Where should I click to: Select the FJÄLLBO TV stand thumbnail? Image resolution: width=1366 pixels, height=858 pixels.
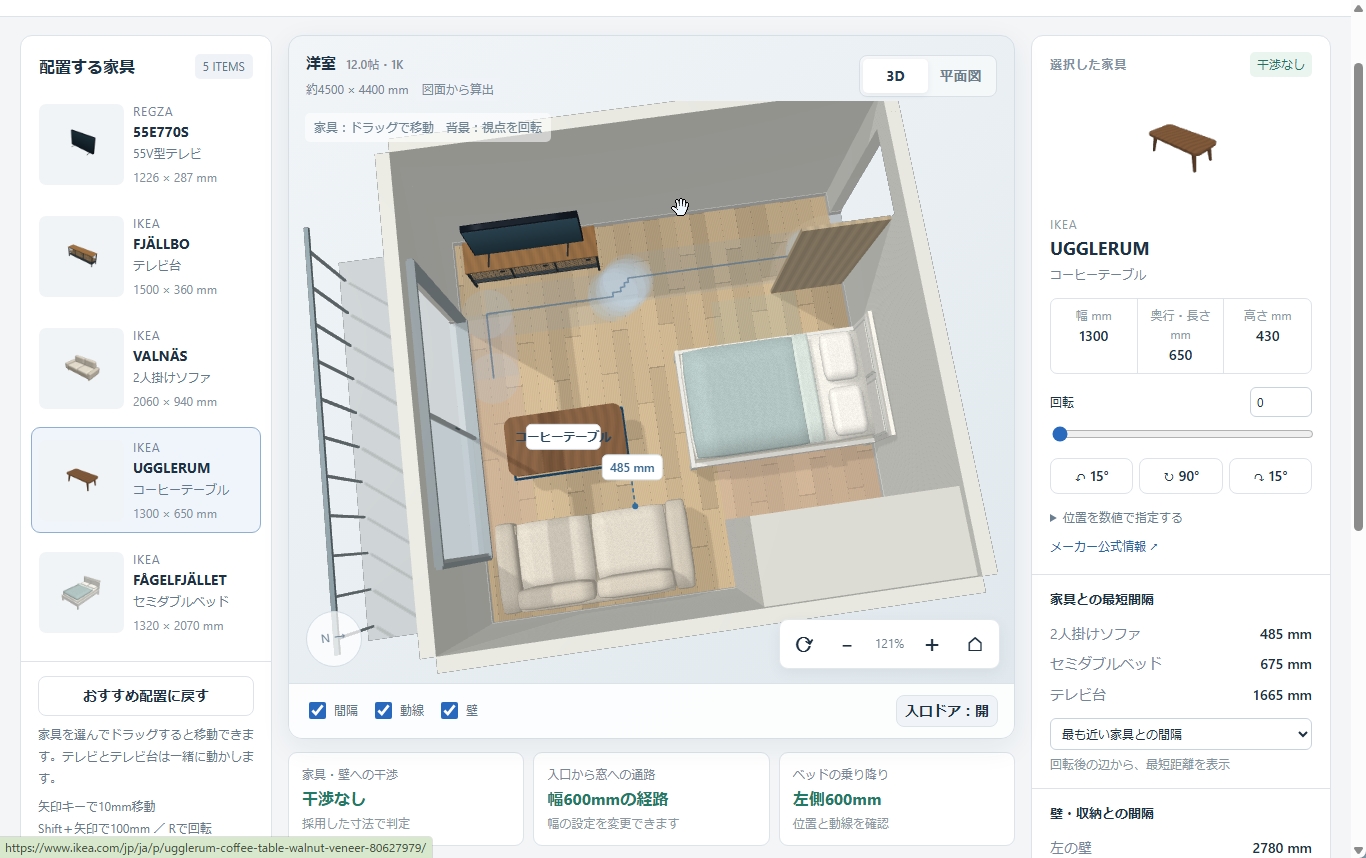[81, 256]
